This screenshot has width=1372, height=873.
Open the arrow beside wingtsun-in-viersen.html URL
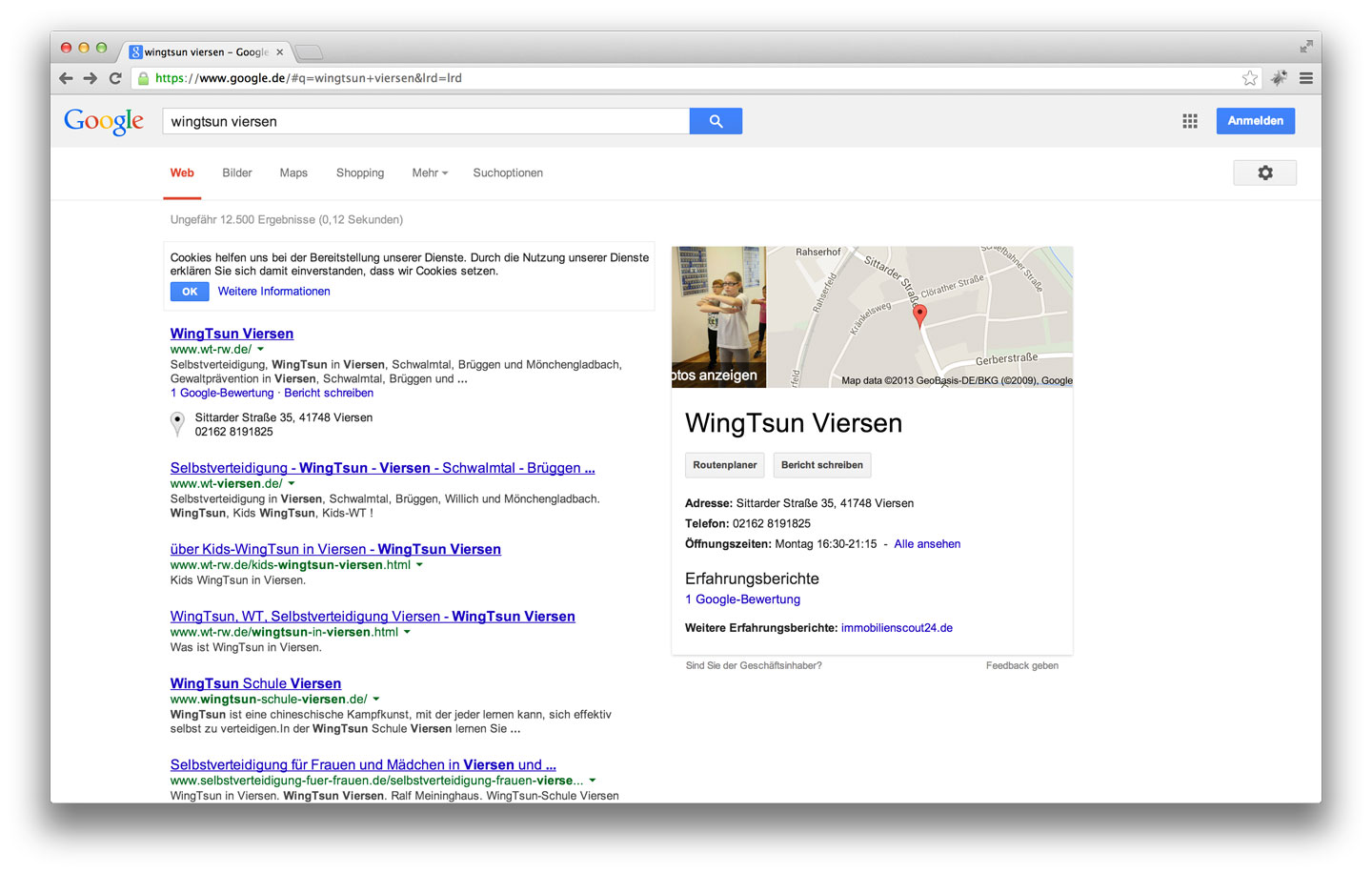pyautogui.click(x=407, y=632)
